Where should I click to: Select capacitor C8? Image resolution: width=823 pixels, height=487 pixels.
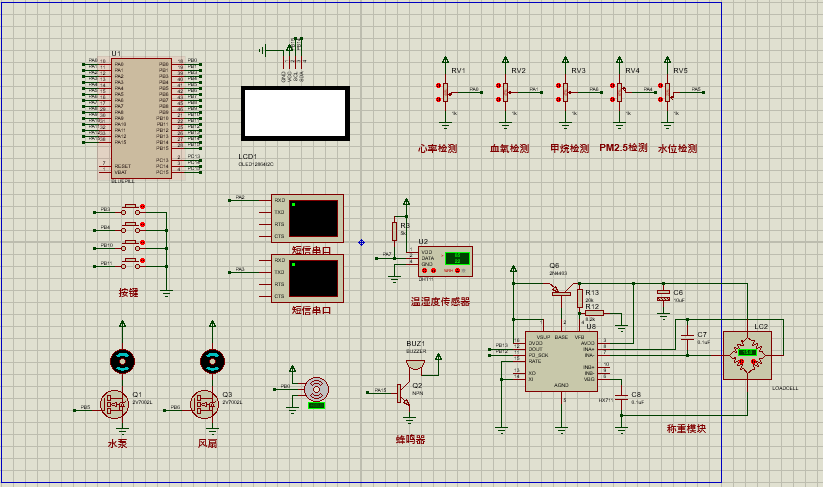click(x=622, y=397)
